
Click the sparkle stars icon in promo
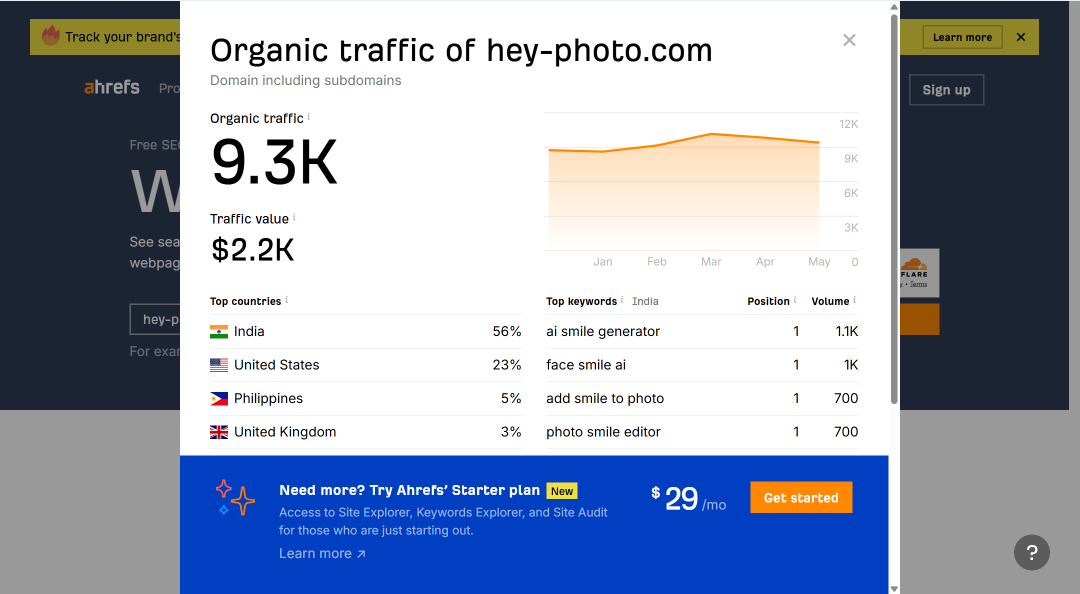(235, 498)
